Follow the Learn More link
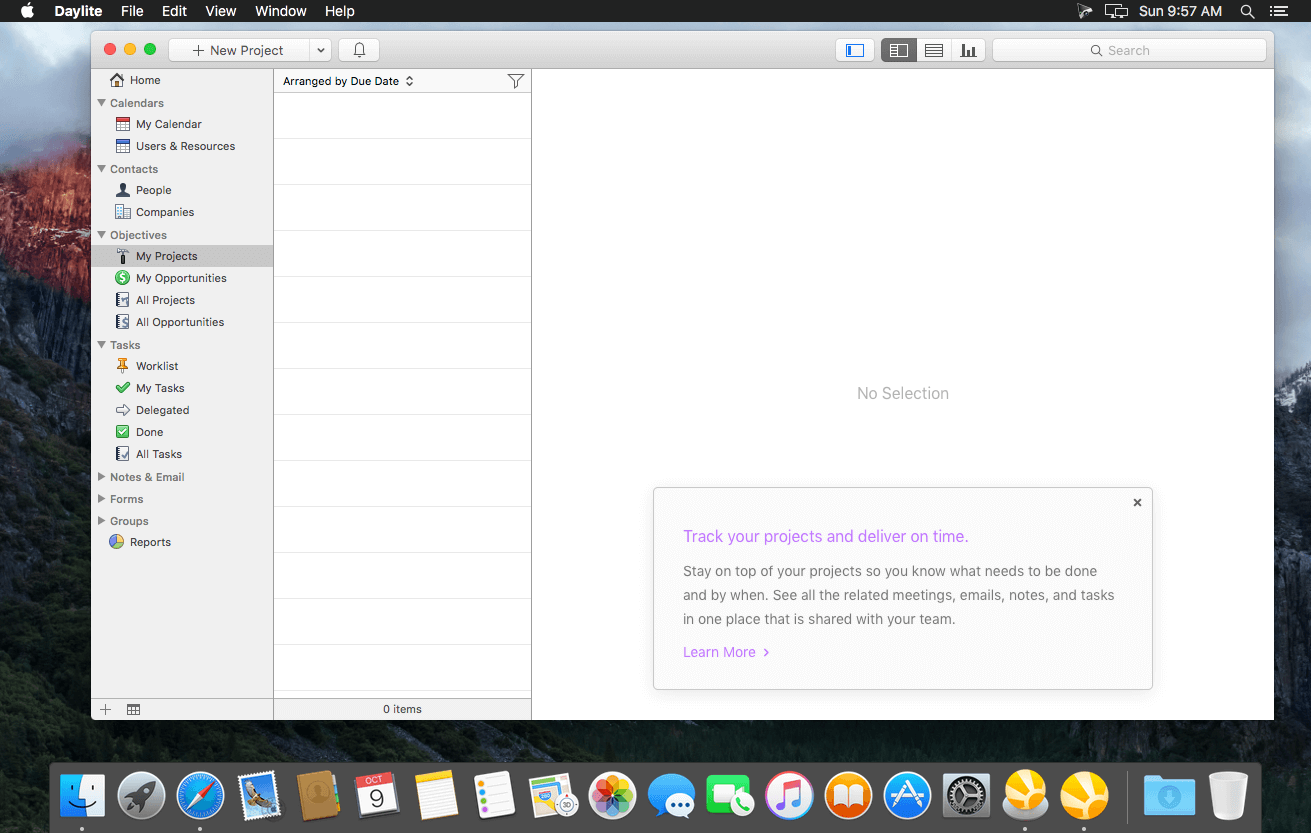1311x833 pixels. [726, 652]
